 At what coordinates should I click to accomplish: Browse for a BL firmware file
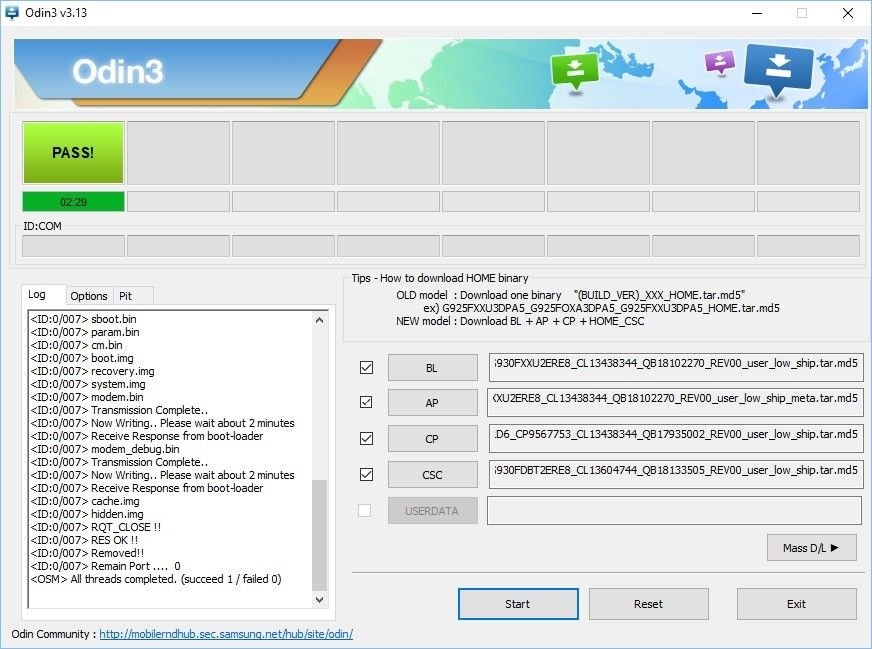pos(433,368)
